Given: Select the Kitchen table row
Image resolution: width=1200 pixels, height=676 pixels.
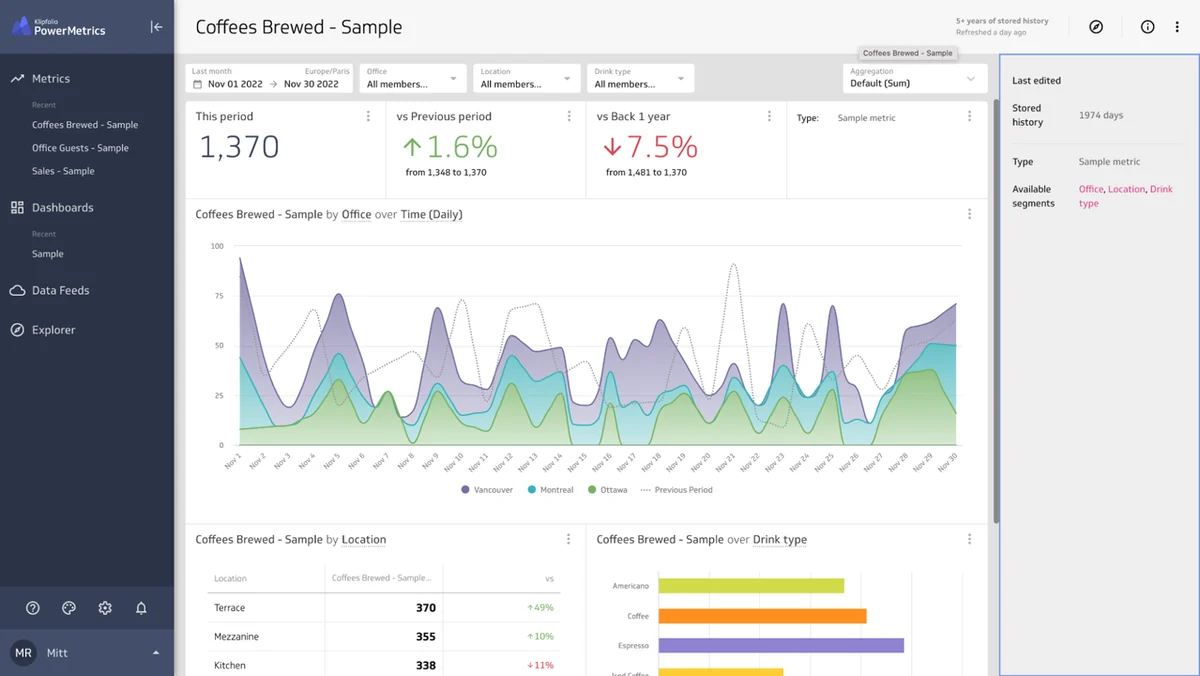Looking at the screenshot, I should 384,665.
